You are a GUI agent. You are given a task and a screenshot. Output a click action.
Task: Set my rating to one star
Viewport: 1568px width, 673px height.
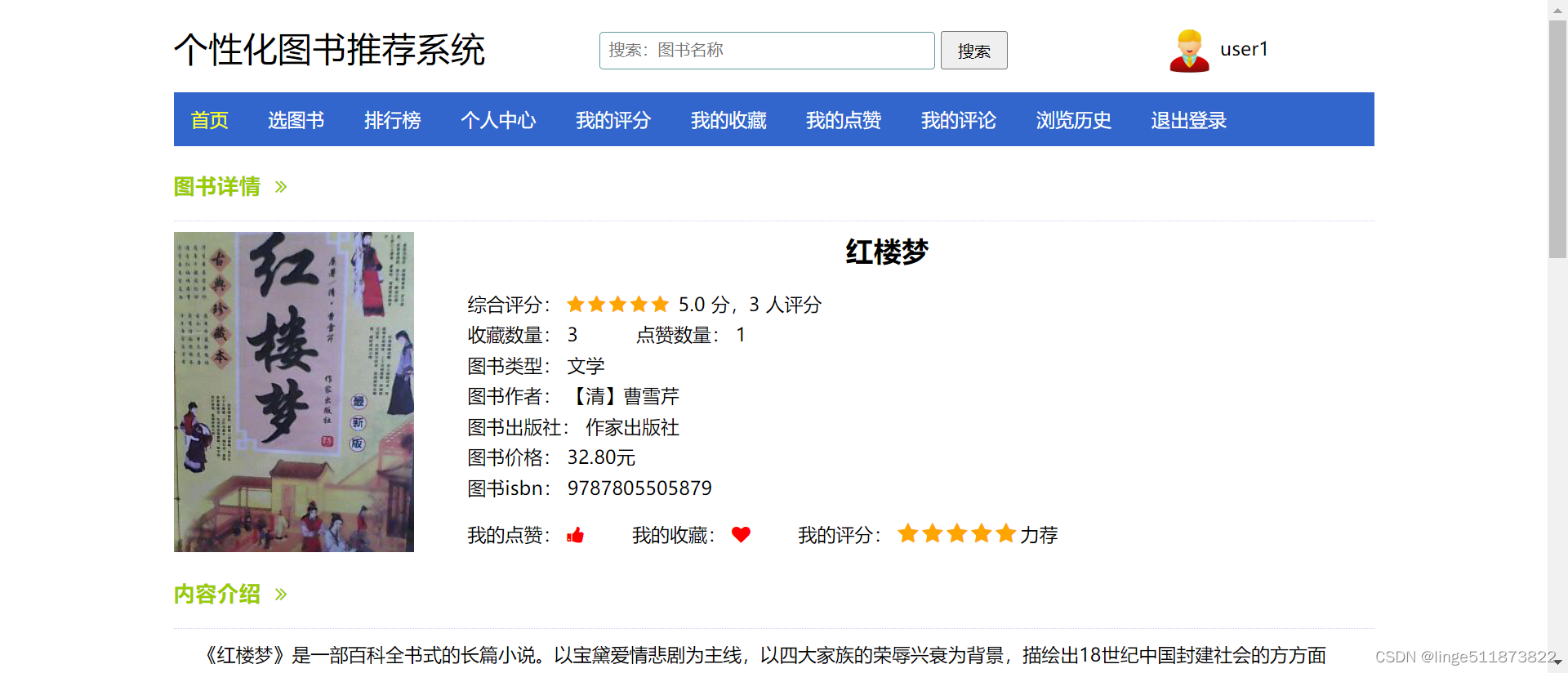907,533
